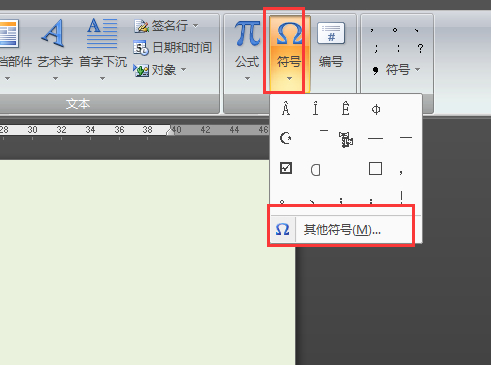
Task: Click the ruler right indent marker
Action: click(x=170, y=132)
